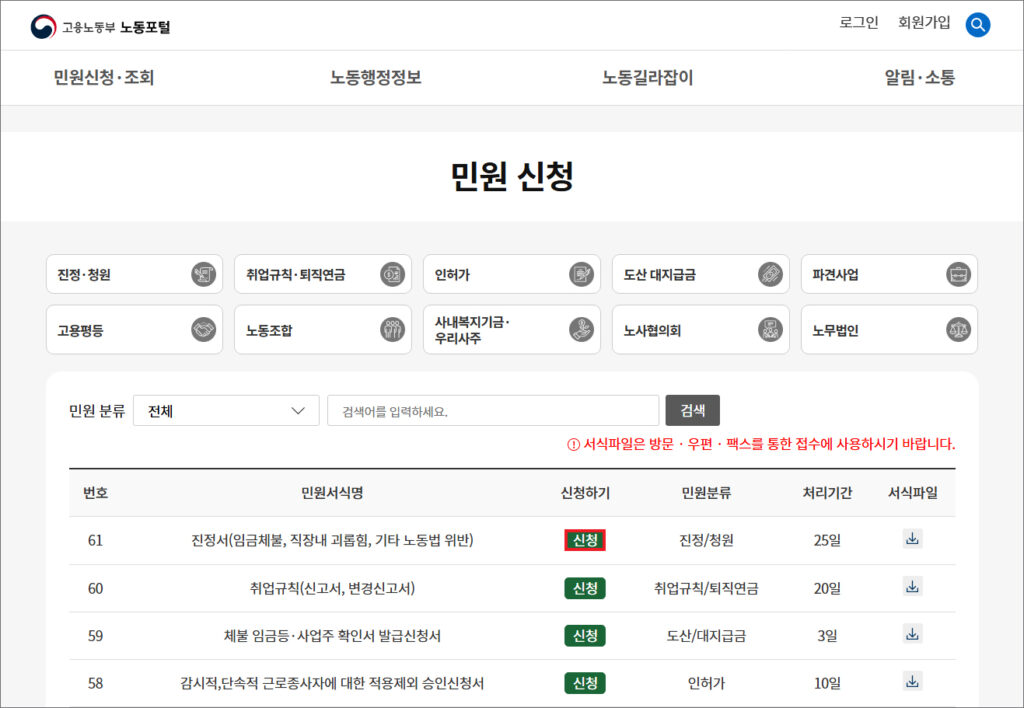Image resolution: width=1024 pixels, height=708 pixels.
Task: Go to 로그인 link
Action: click(x=859, y=23)
